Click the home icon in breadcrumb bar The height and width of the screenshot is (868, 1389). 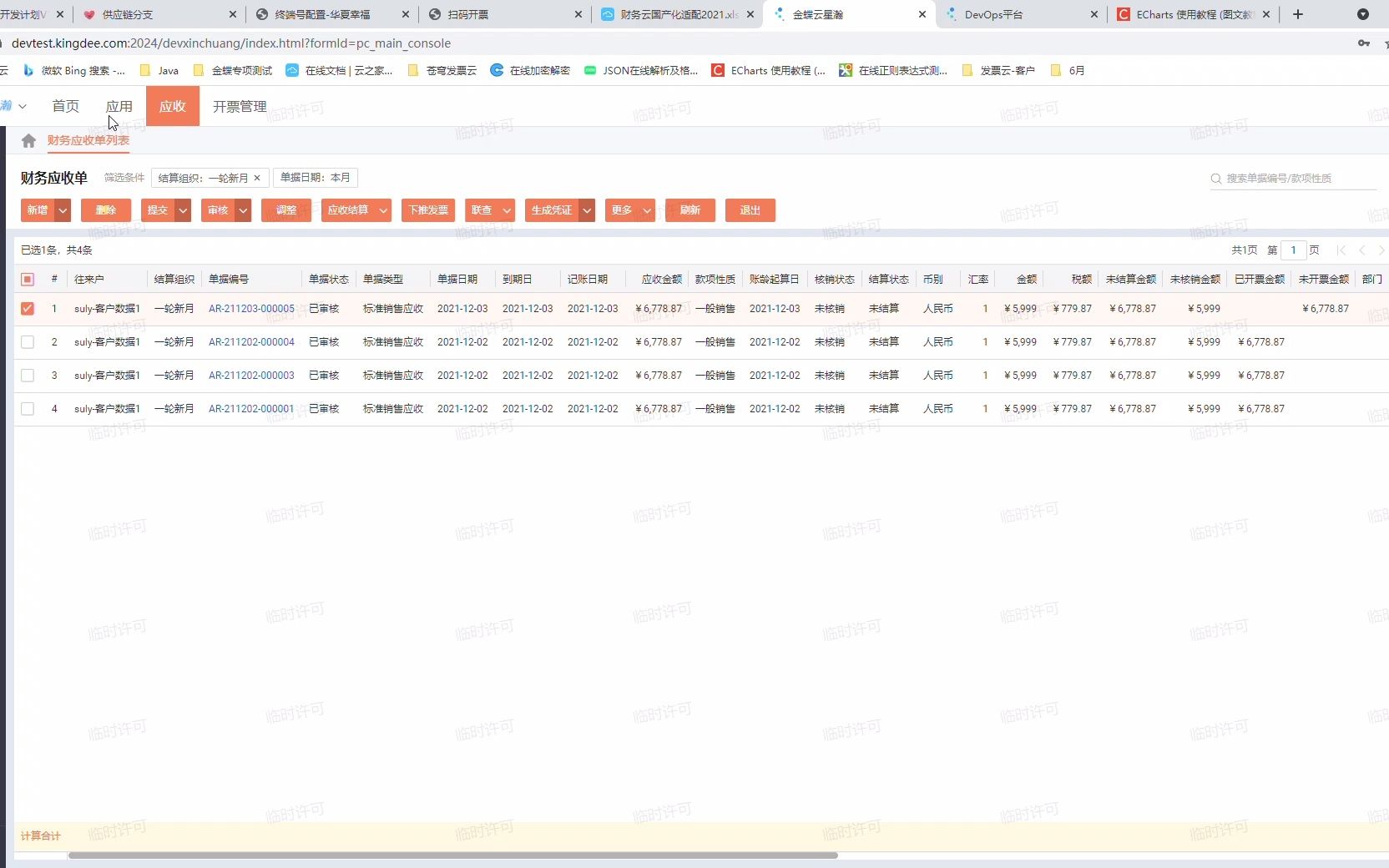pyautogui.click(x=28, y=140)
